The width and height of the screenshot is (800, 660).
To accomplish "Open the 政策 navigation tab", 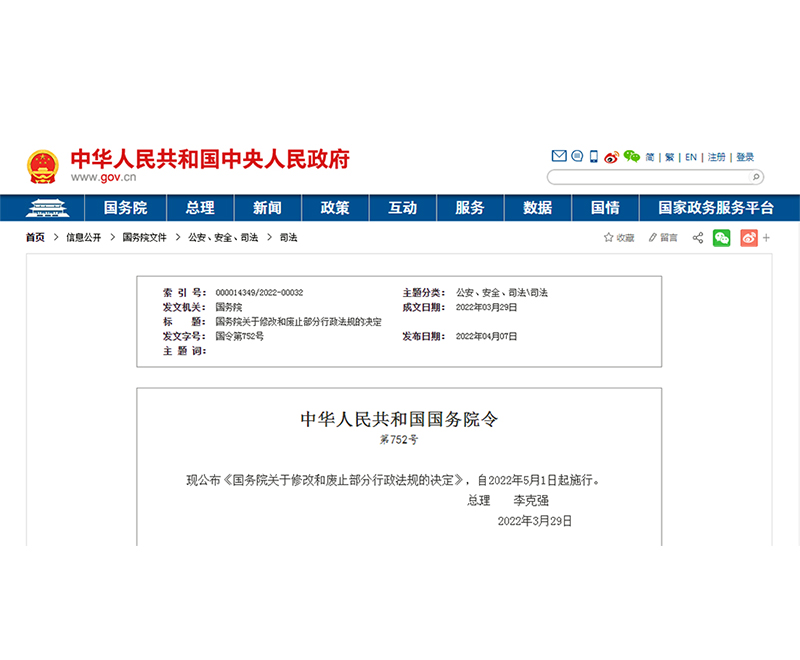I will tap(335, 208).
